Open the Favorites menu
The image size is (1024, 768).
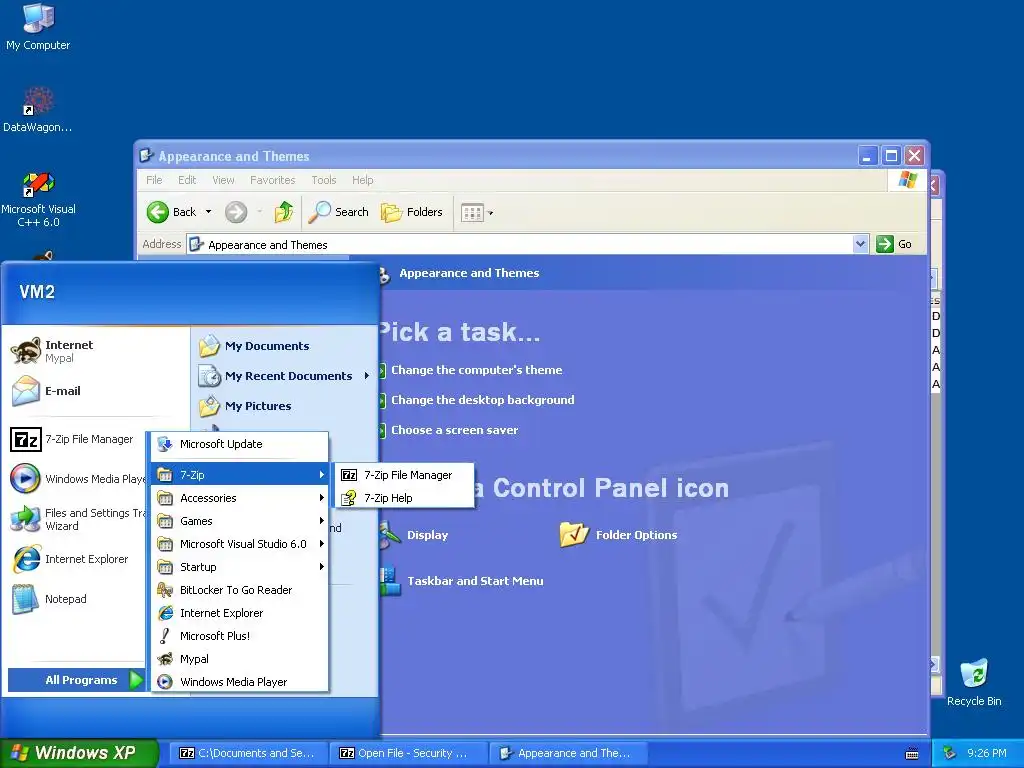[x=272, y=180]
